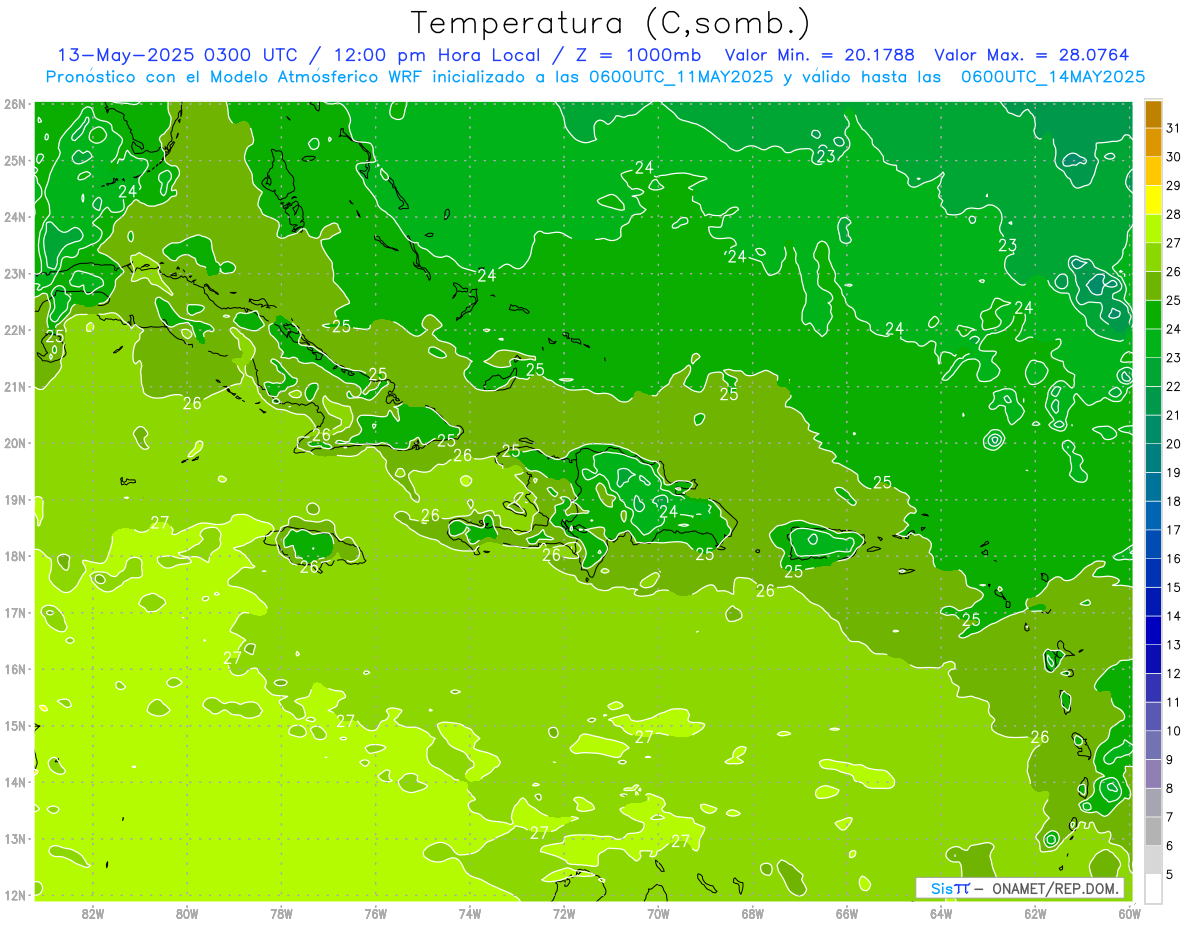The height and width of the screenshot is (927, 1200).
Task: Click "Valor Max. = 28.0764" text
Action: tap(1032, 55)
